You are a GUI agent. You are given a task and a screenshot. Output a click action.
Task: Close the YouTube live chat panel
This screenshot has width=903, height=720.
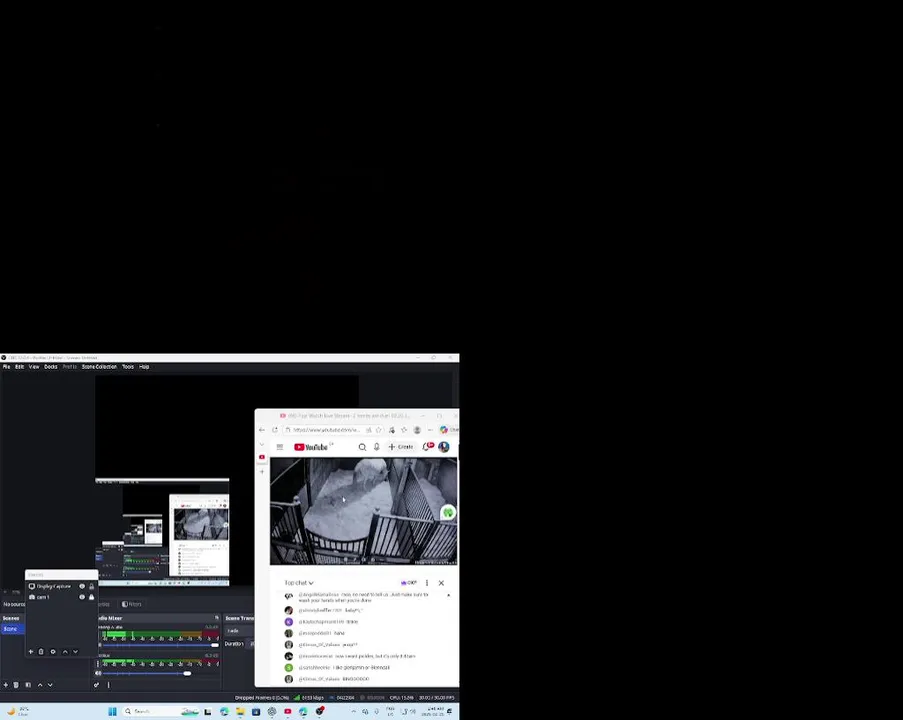pyautogui.click(x=441, y=583)
